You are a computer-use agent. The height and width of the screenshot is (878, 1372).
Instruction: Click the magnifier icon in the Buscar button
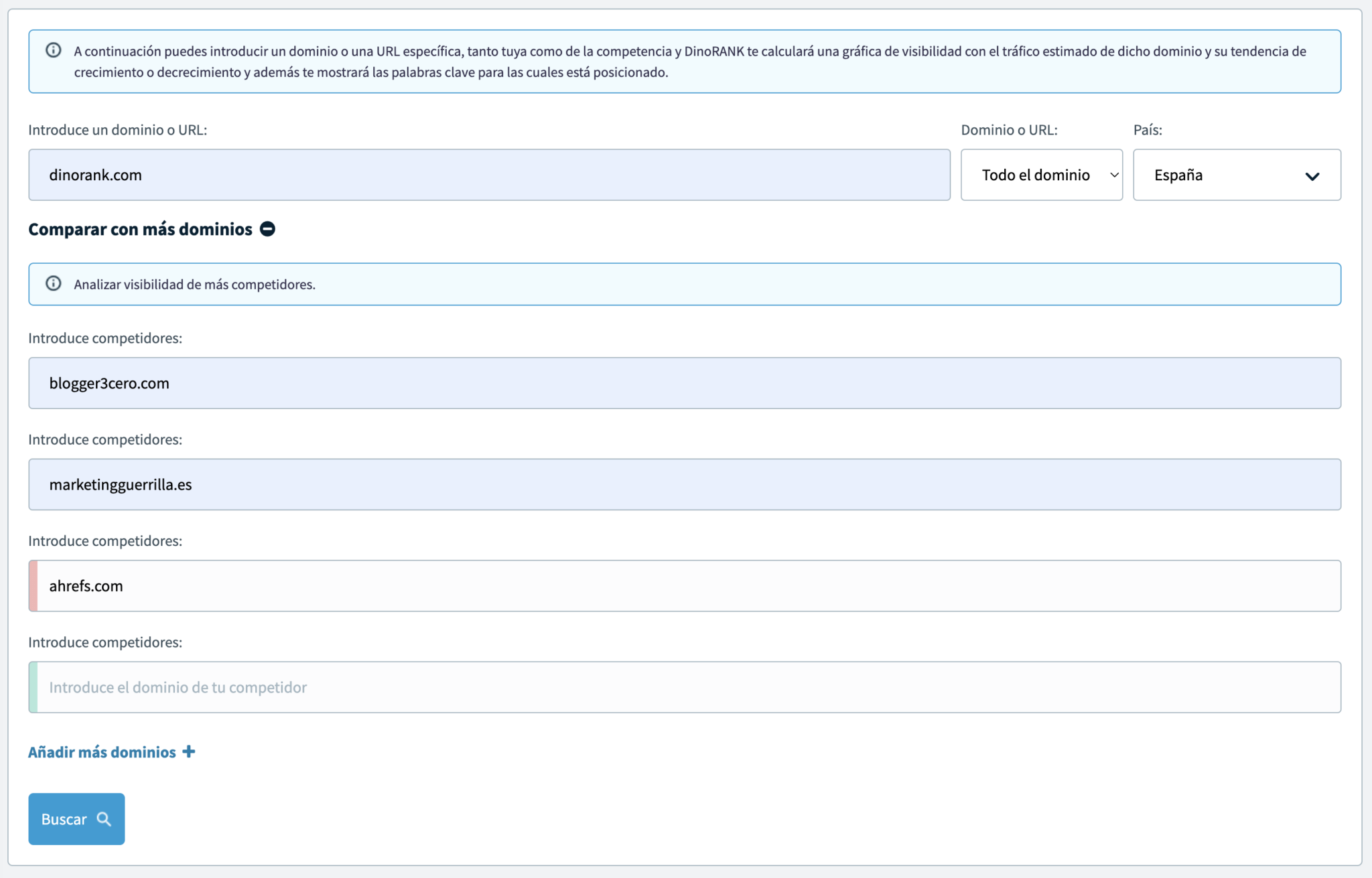(104, 819)
